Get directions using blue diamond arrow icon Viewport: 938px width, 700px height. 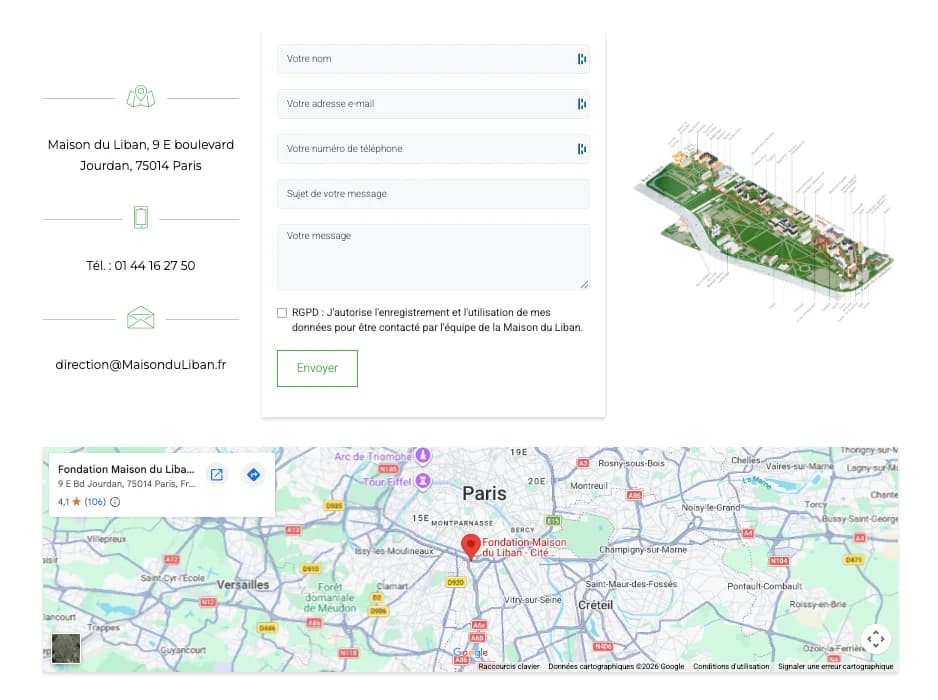(x=254, y=474)
